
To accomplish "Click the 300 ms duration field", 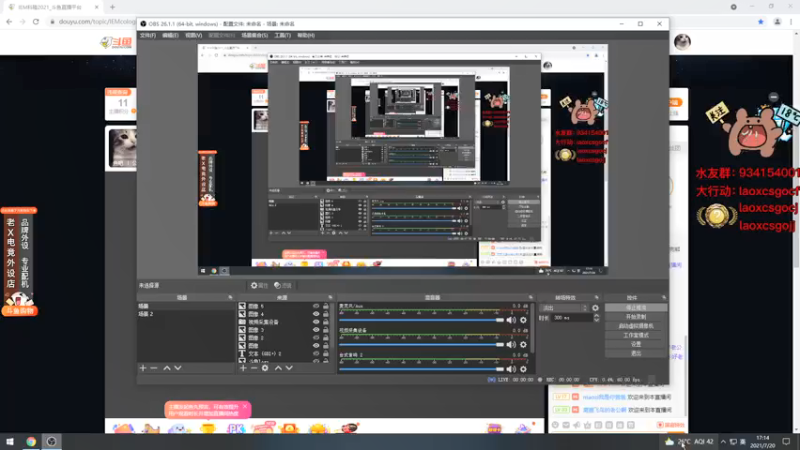I will pyautogui.click(x=572, y=318).
